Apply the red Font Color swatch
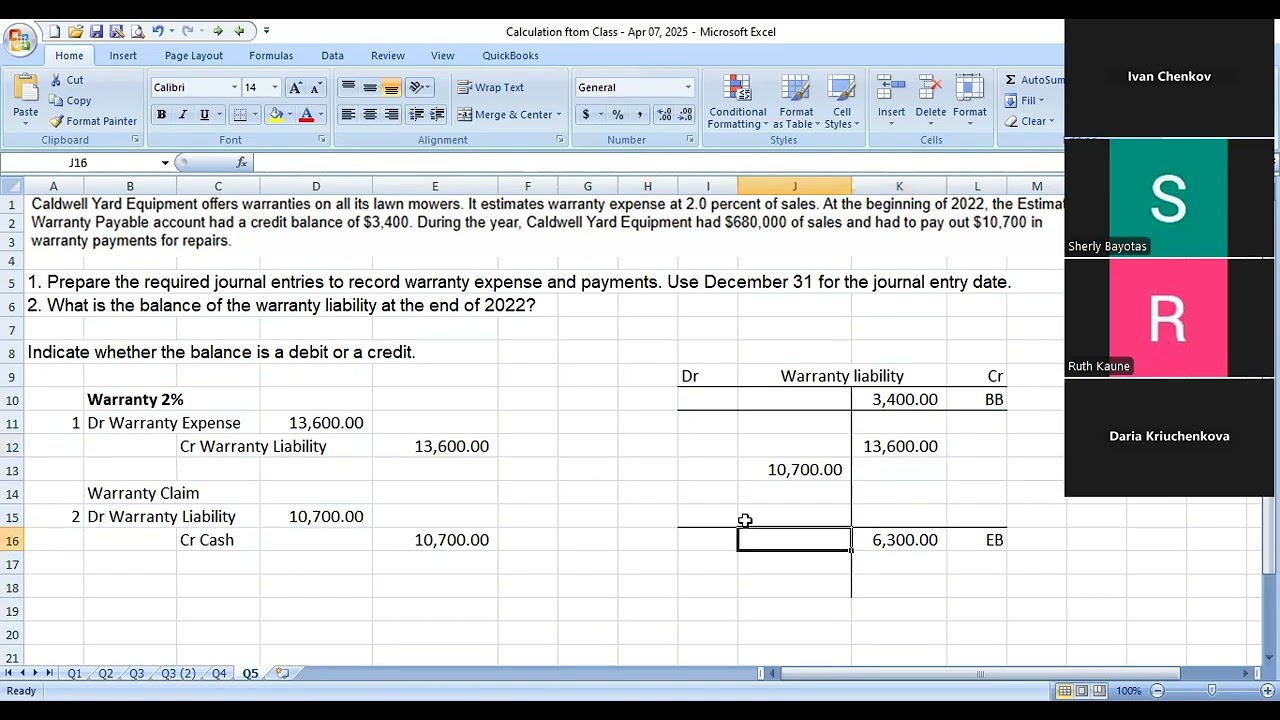This screenshot has height=720, width=1280. 307,115
